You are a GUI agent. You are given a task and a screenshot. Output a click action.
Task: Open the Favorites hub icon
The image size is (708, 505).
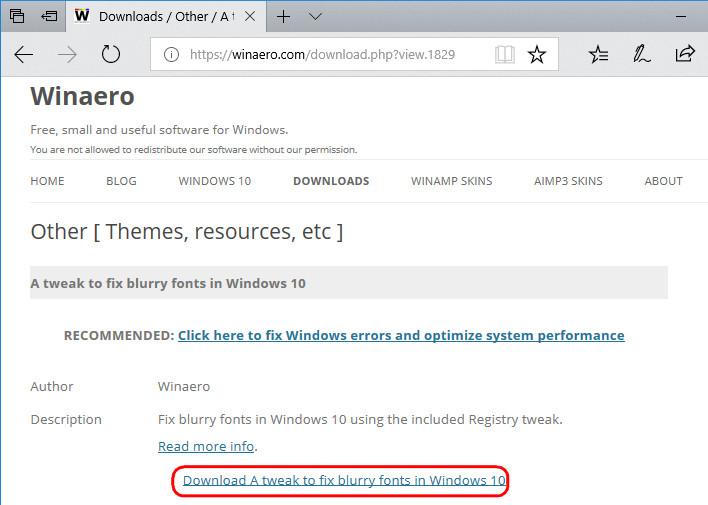599,55
